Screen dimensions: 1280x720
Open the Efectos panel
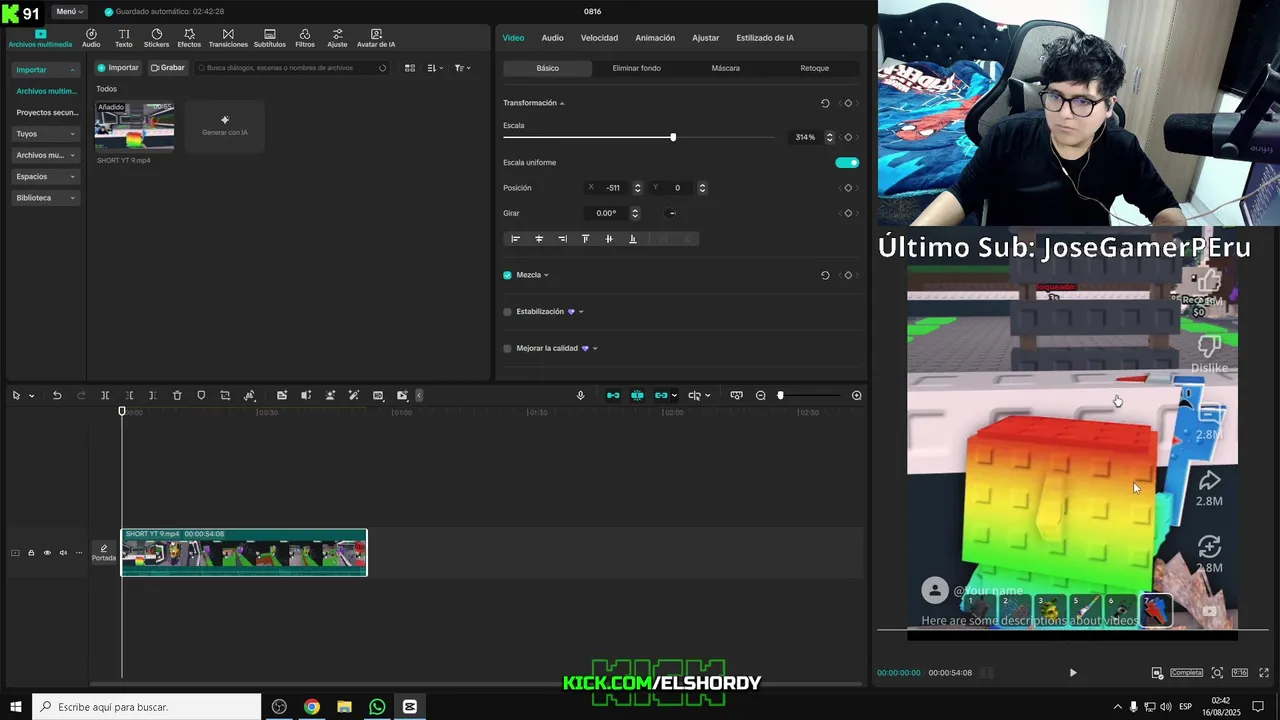tap(189, 38)
